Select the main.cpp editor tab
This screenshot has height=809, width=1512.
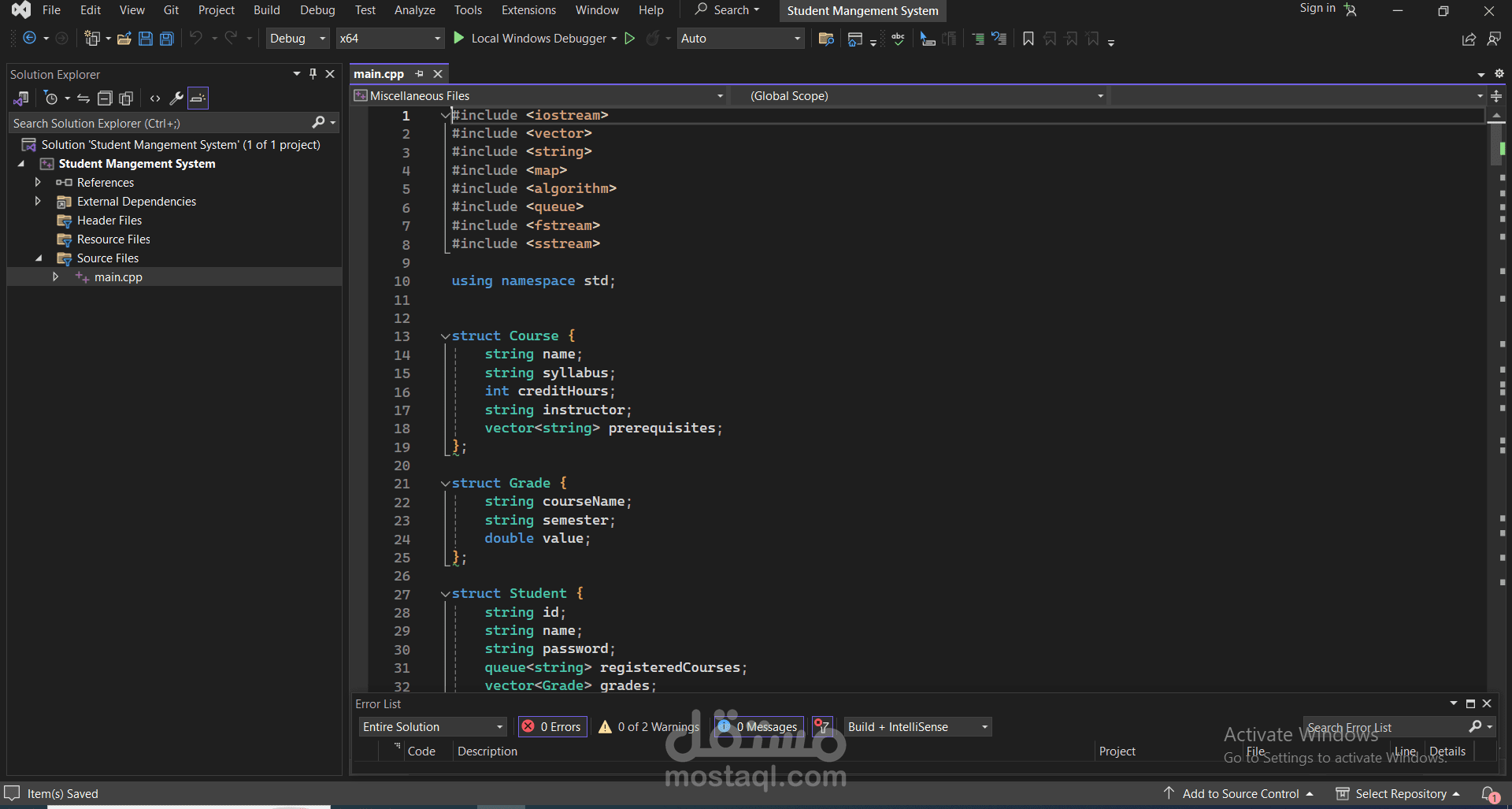379,74
